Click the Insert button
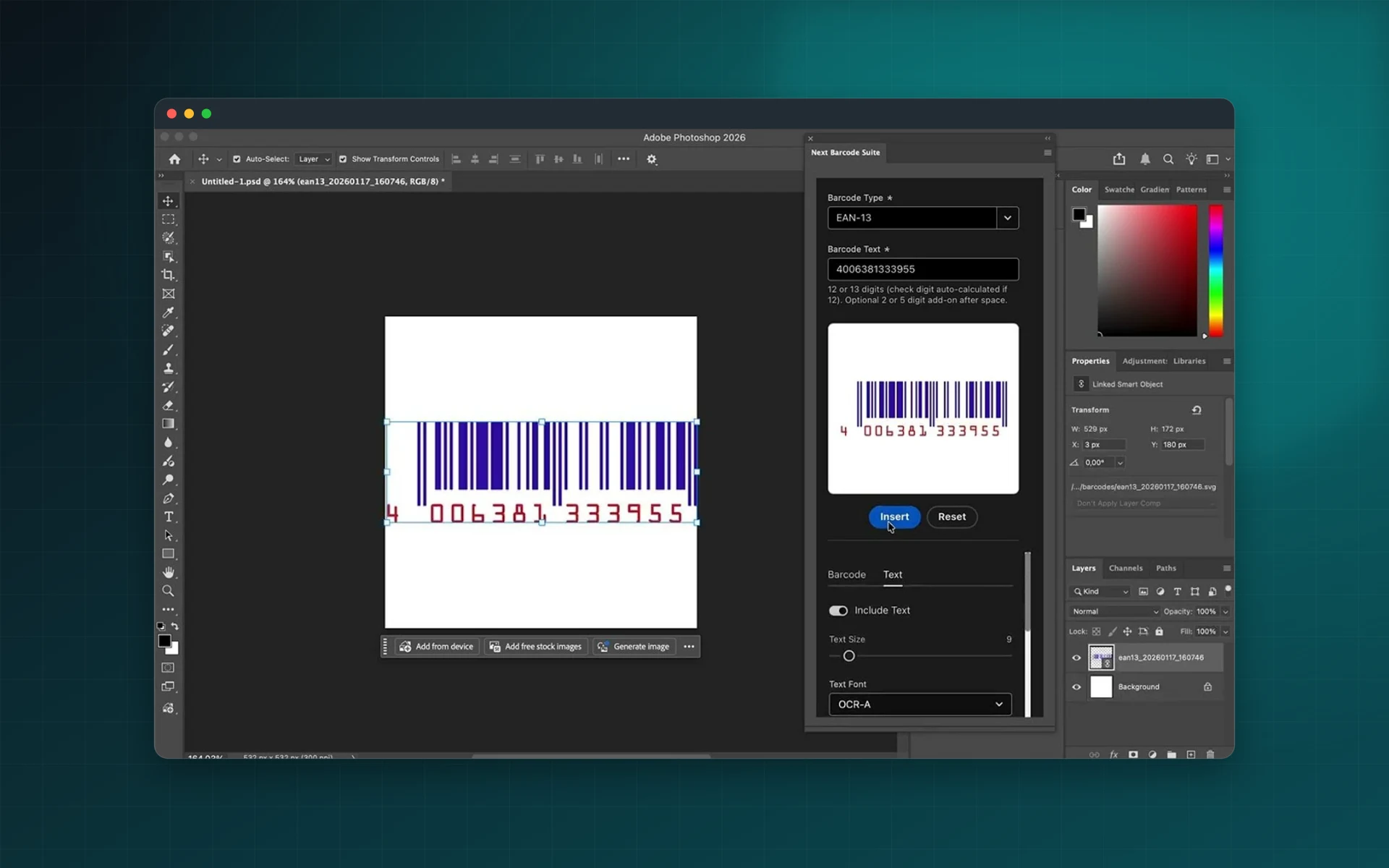Viewport: 1389px width, 868px height. [894, 517]
